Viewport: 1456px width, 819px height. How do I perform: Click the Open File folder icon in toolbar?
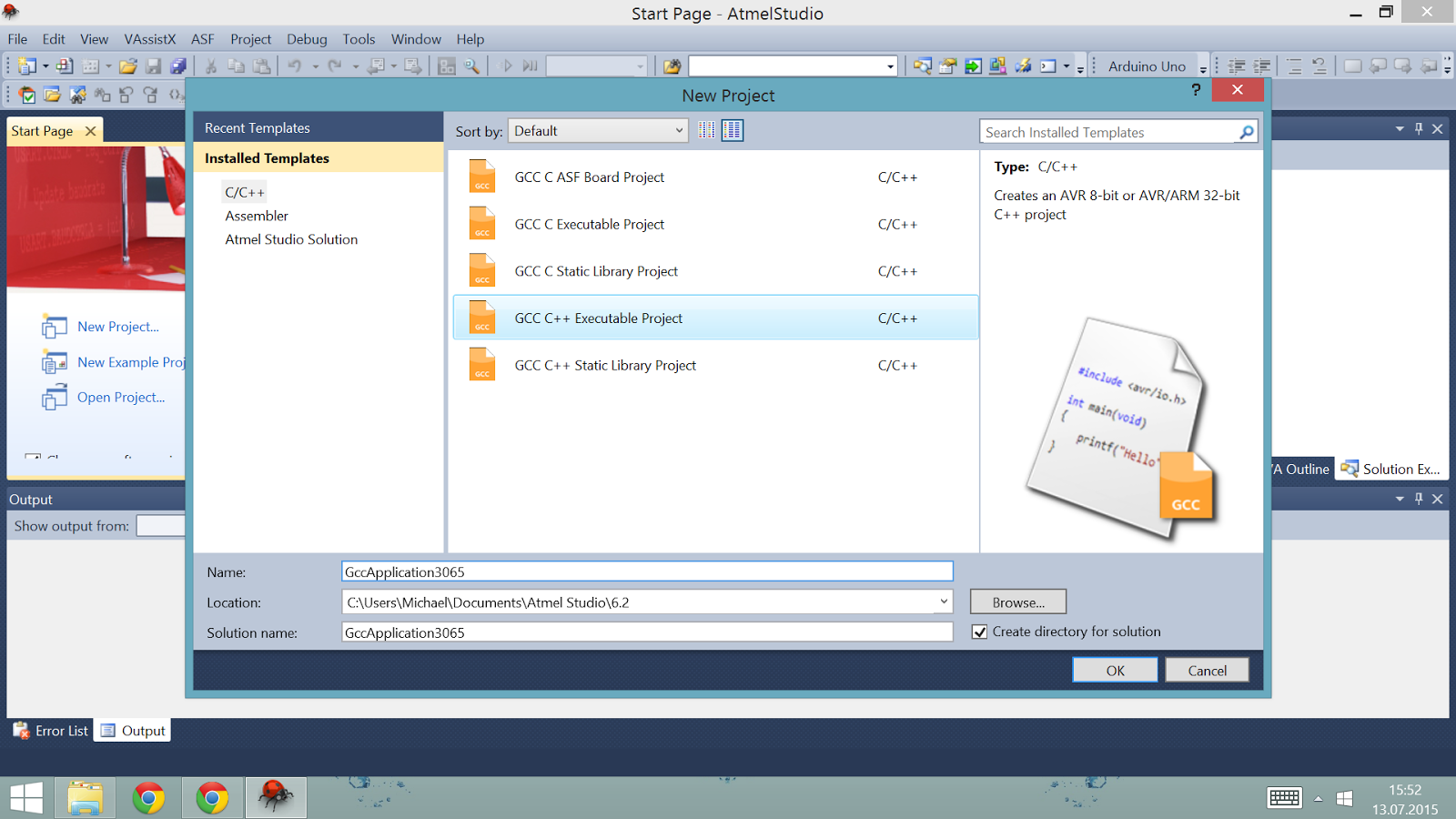coord(127,66)
